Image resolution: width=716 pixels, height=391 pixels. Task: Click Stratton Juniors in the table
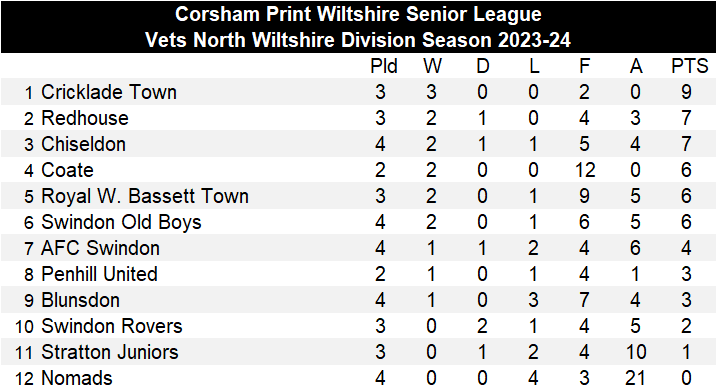pos(110,353)
